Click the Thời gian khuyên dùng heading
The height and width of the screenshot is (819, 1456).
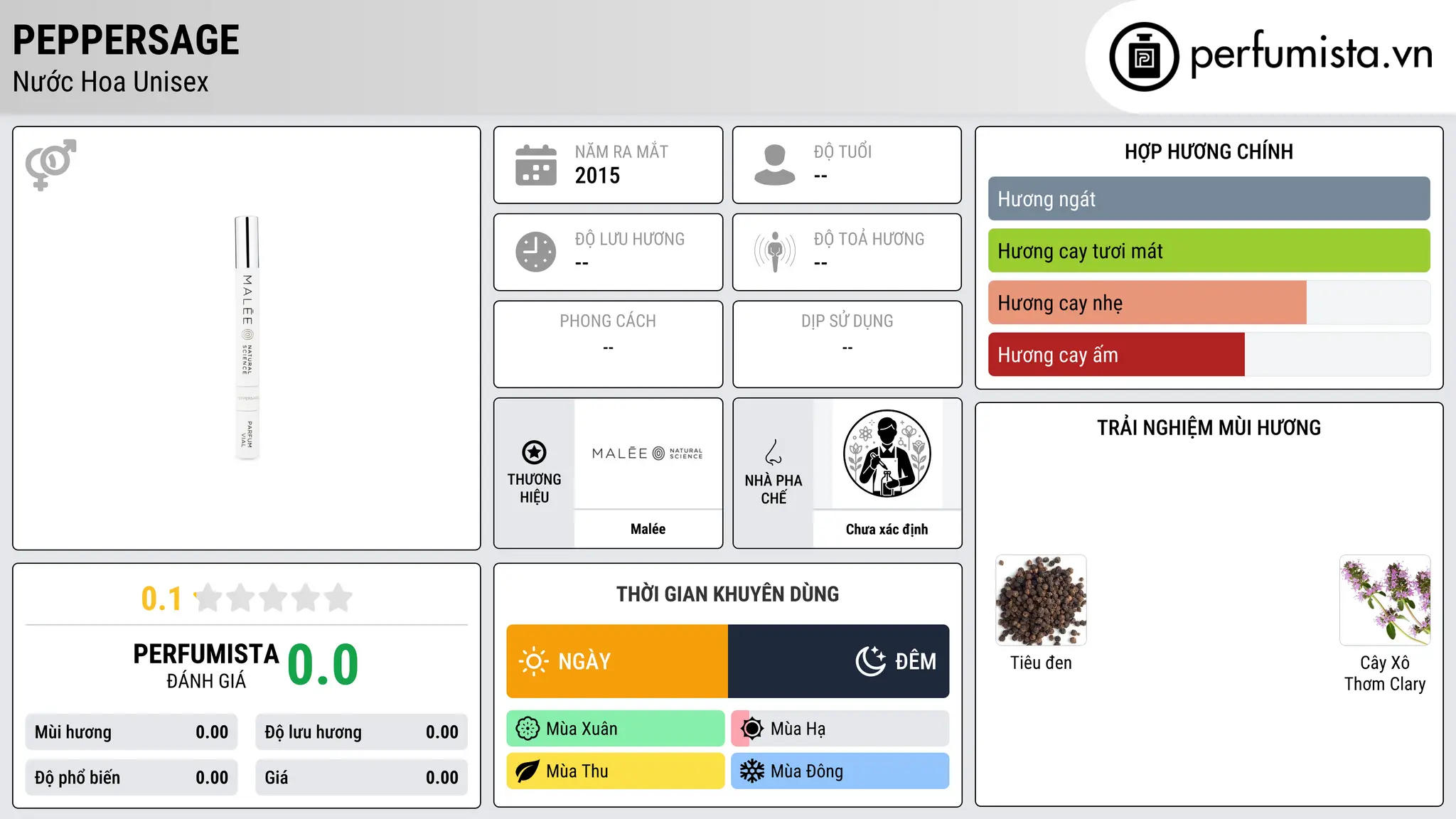tap(727, 594)
